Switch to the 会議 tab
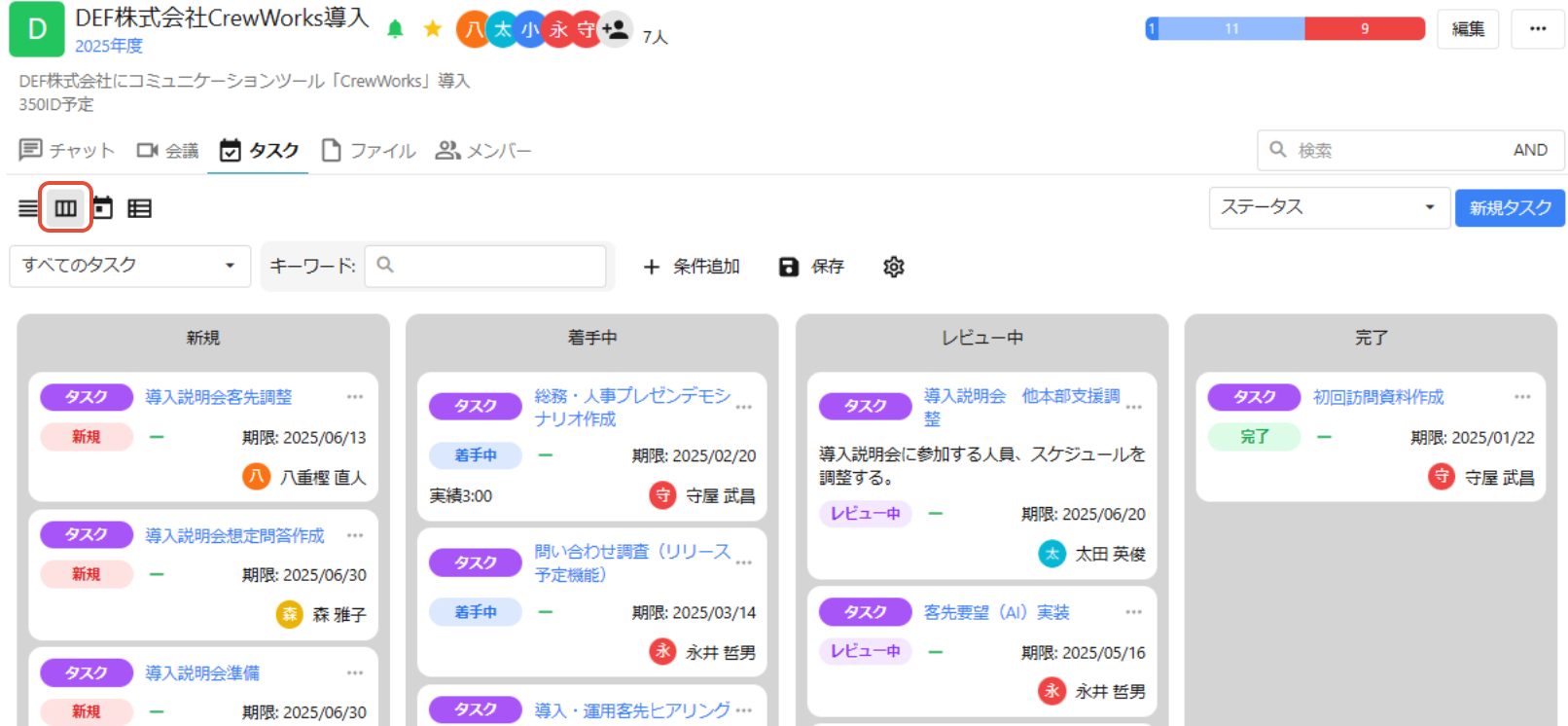1568x726 pixels. [x=167, y=151]
